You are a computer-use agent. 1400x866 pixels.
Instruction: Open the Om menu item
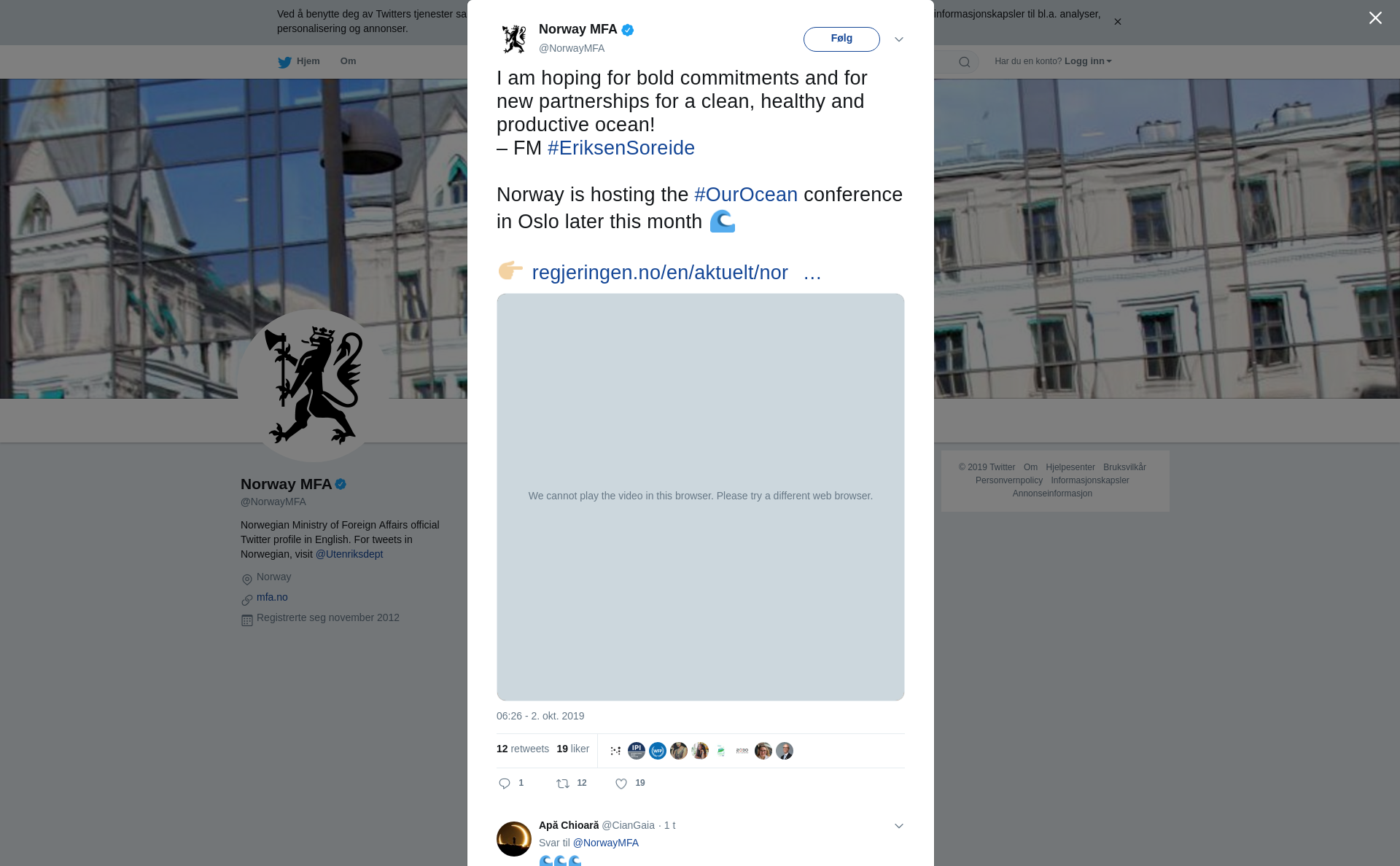349,61
